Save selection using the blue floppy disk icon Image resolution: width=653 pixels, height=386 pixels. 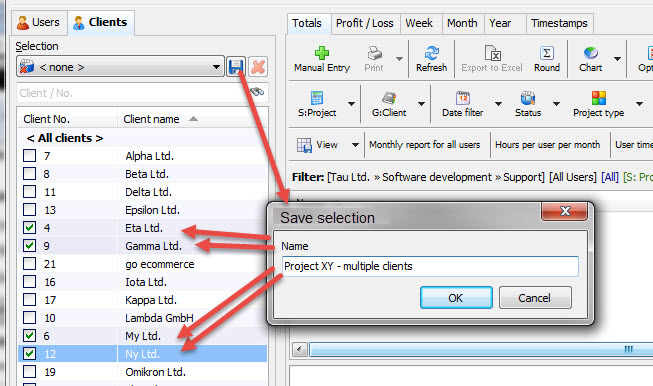[x=236, y=67]
